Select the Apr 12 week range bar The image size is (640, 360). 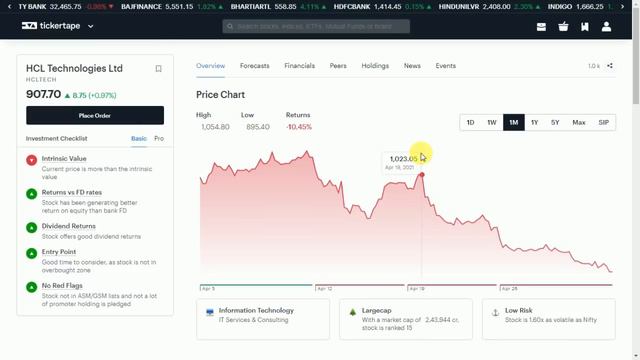360,285
